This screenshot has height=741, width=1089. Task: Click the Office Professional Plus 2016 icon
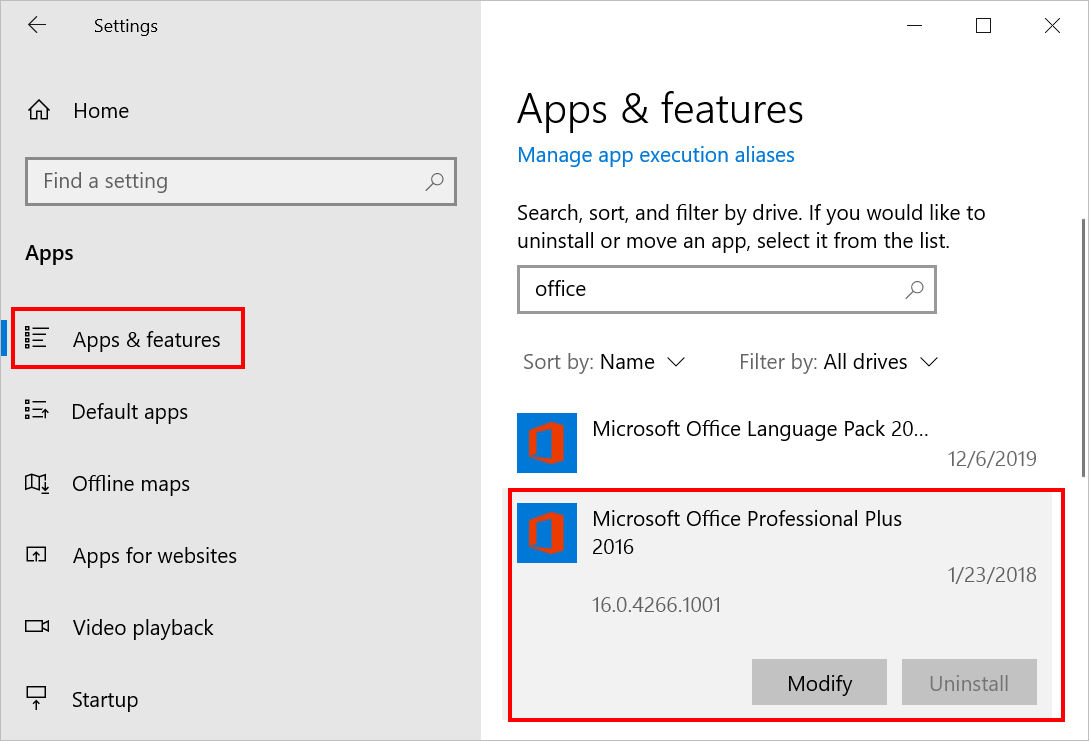(x=547, y=533)
